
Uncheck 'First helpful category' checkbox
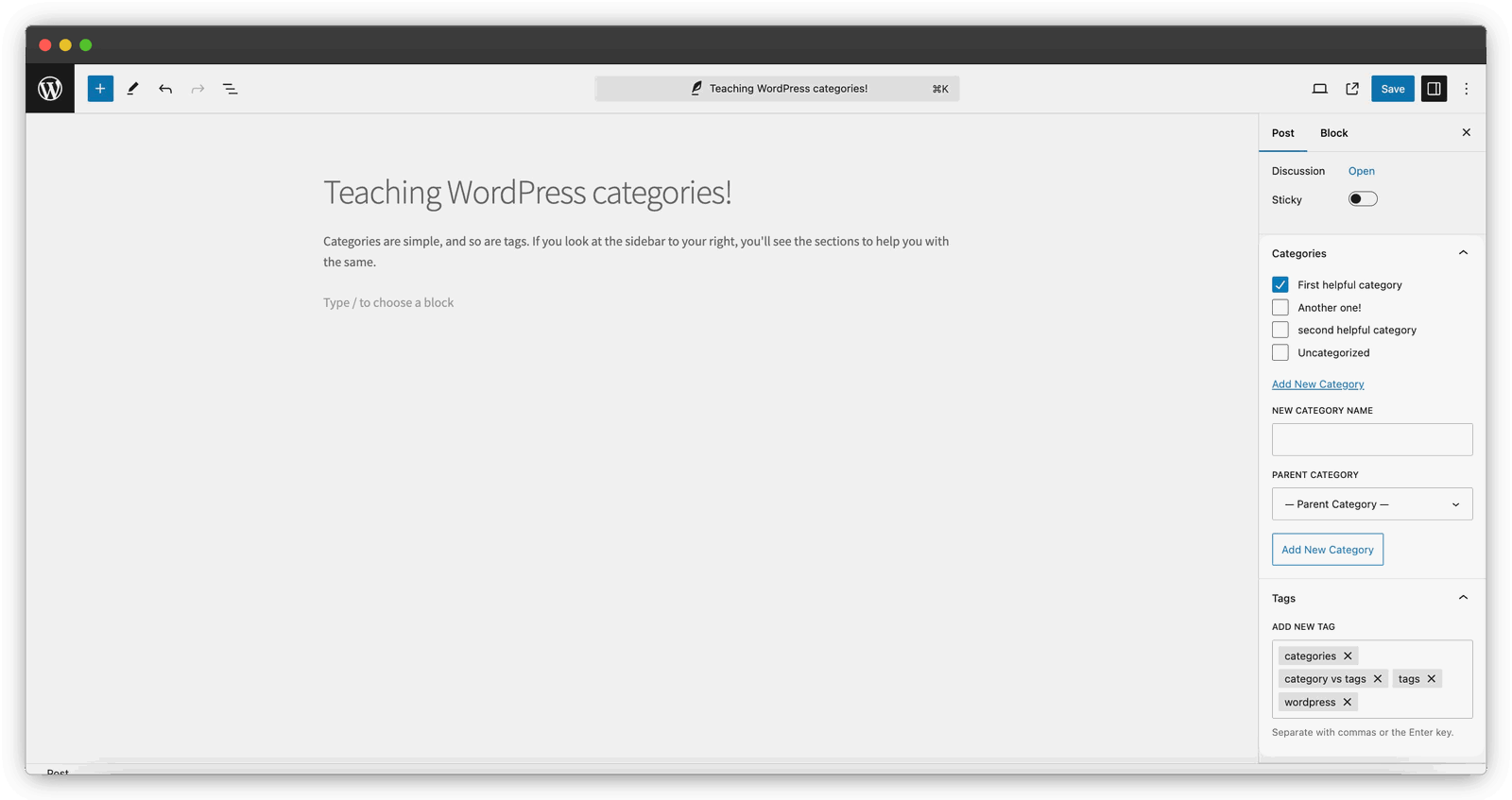[1280, 284]
